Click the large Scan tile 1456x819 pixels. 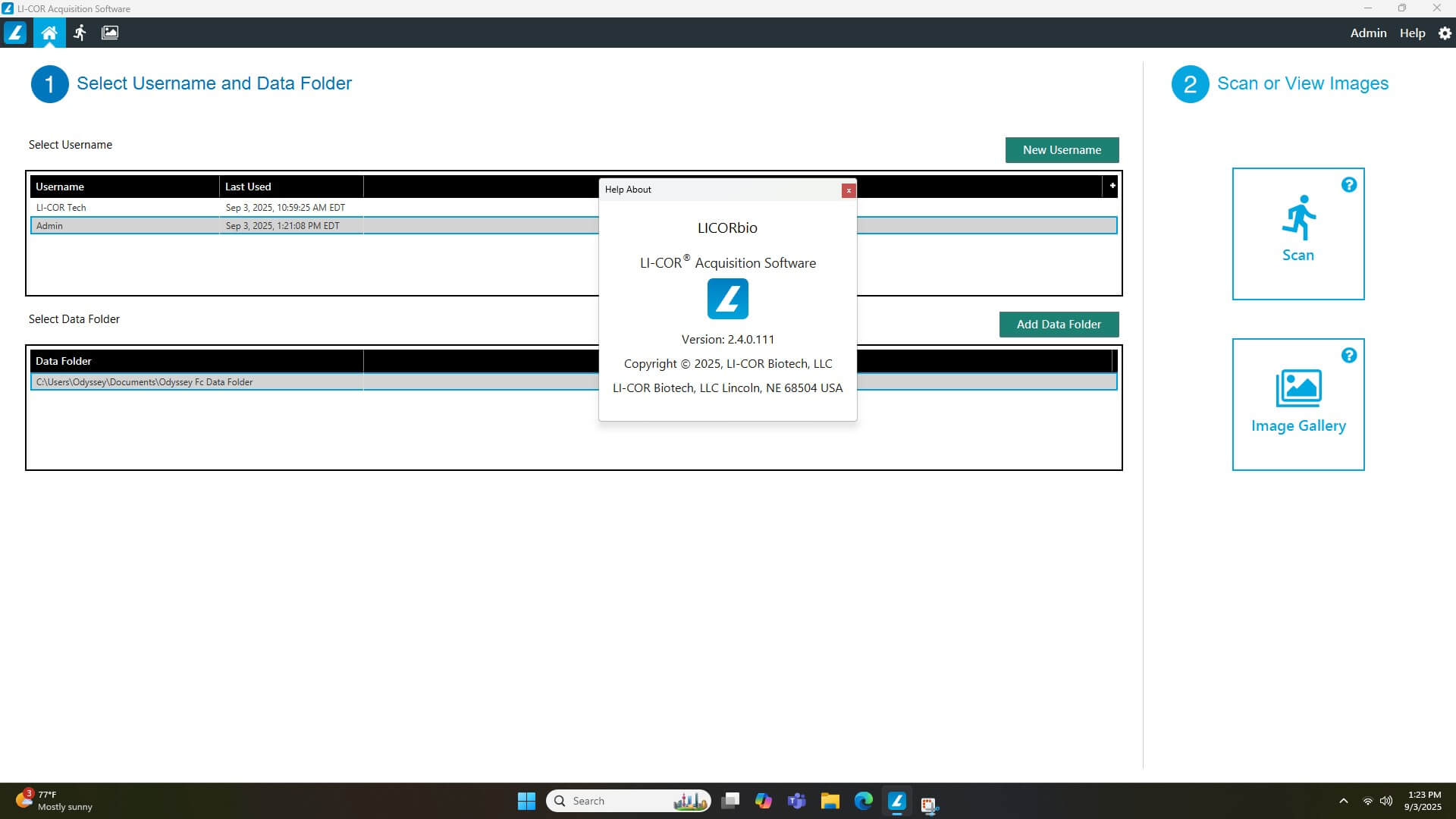click(x=1298, y=234)
